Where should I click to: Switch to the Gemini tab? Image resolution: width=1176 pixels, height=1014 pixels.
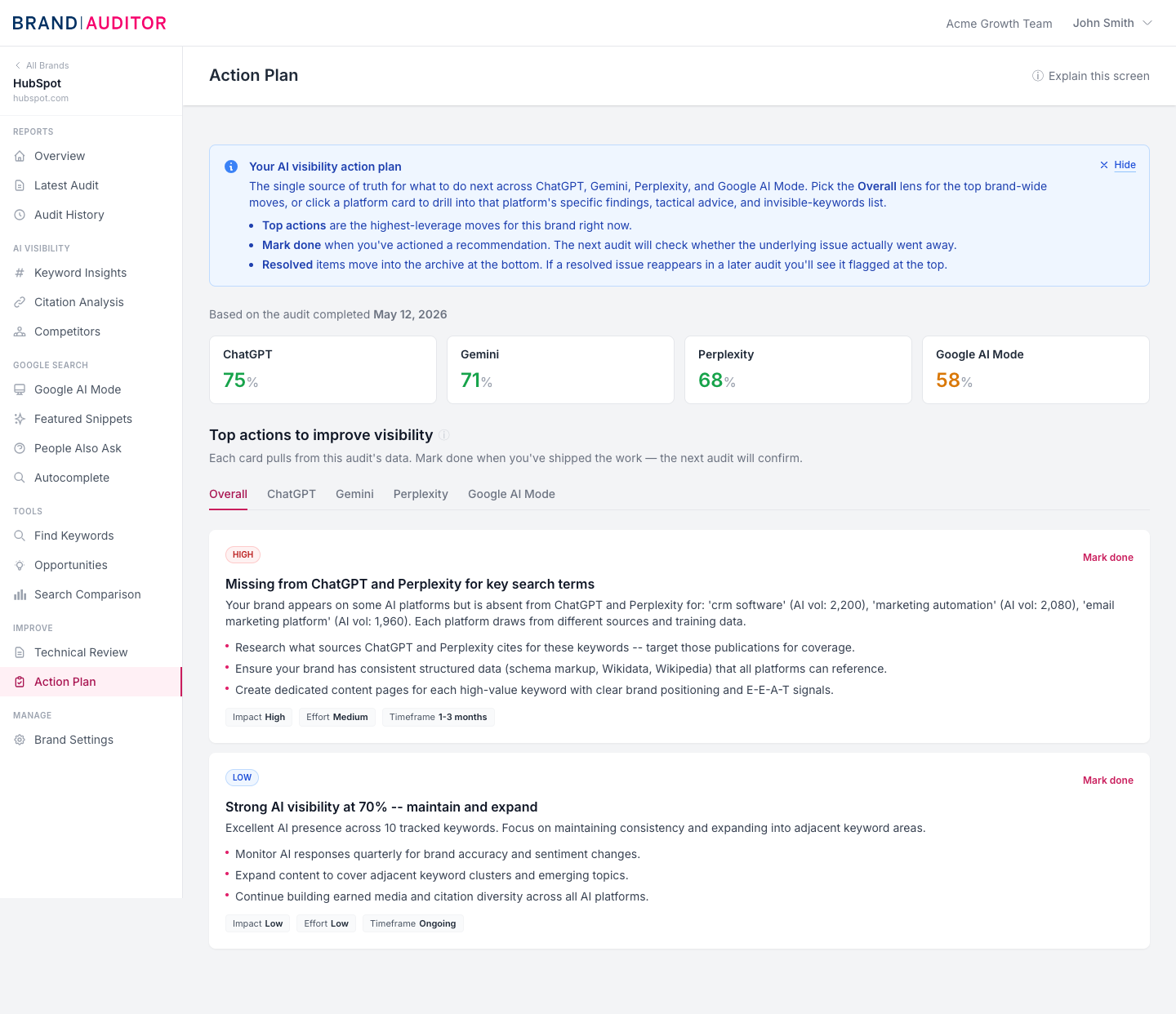(x=354, y=494)
